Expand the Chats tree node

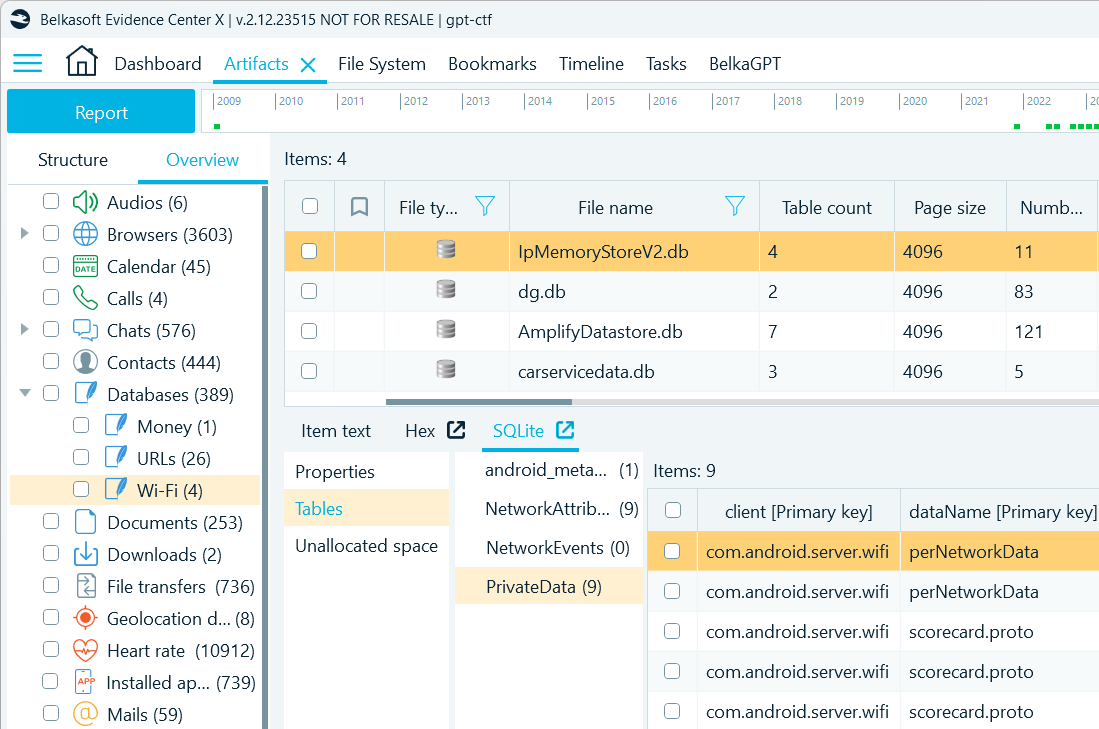pos(24,329)
